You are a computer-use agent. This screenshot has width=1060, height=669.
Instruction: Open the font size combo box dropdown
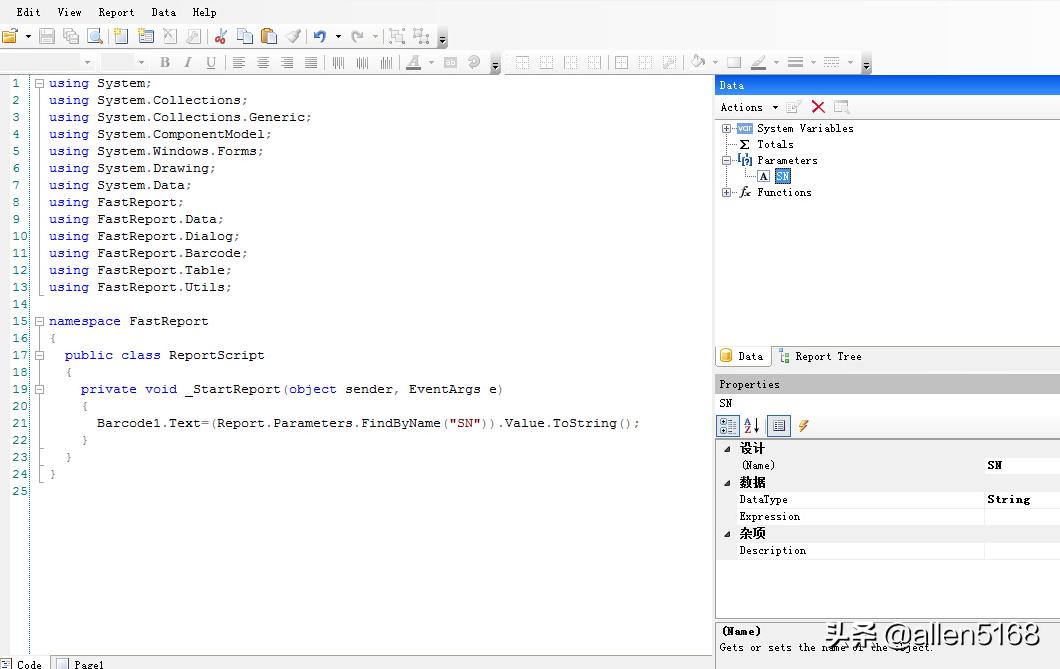141,62
